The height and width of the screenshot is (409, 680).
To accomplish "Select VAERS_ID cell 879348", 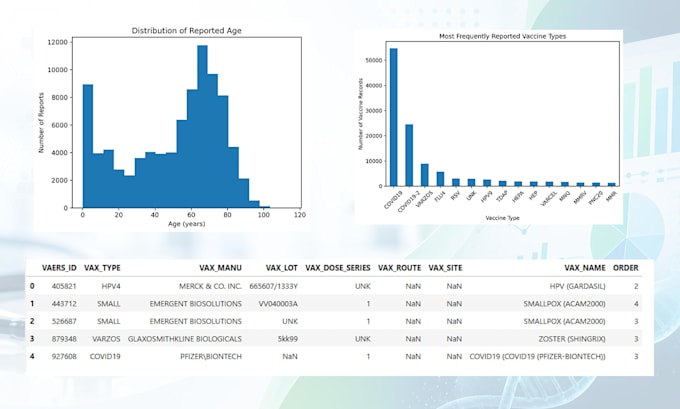I will pos(64,339).
